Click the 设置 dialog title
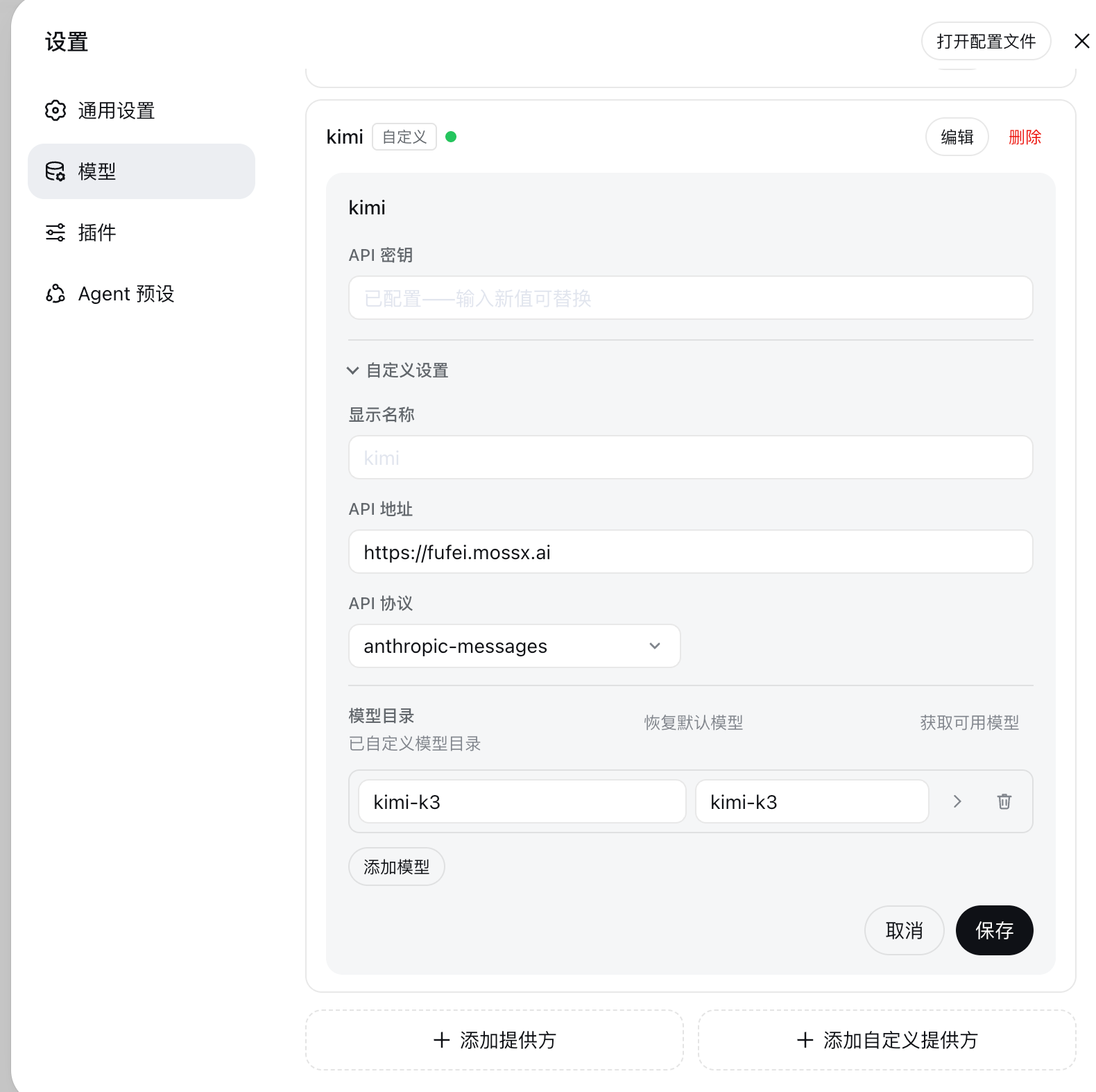This screenshot has width=1096, height=1092. coord(67,42)
